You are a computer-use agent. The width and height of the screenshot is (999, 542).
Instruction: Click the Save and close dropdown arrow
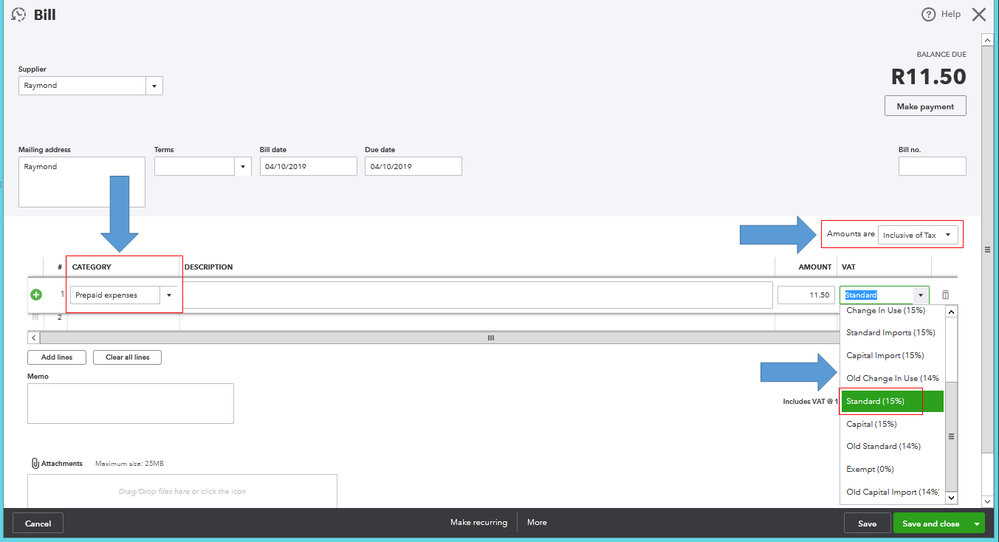tap(976, 523)
